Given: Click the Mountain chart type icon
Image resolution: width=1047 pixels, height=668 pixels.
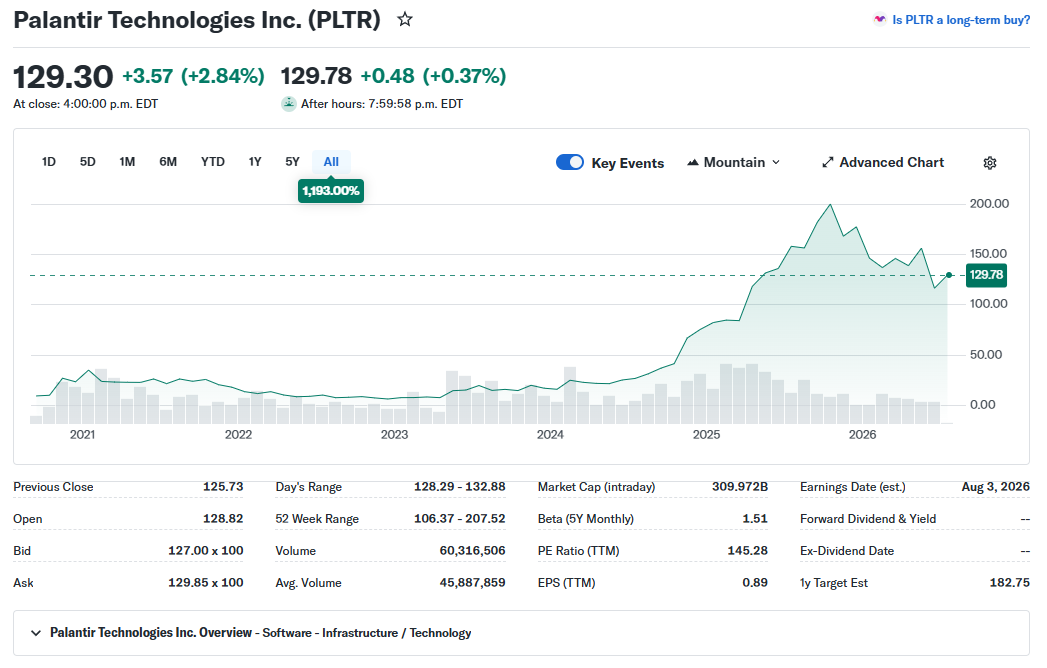Looking at the screenshot, I should (x=692, y=162).
